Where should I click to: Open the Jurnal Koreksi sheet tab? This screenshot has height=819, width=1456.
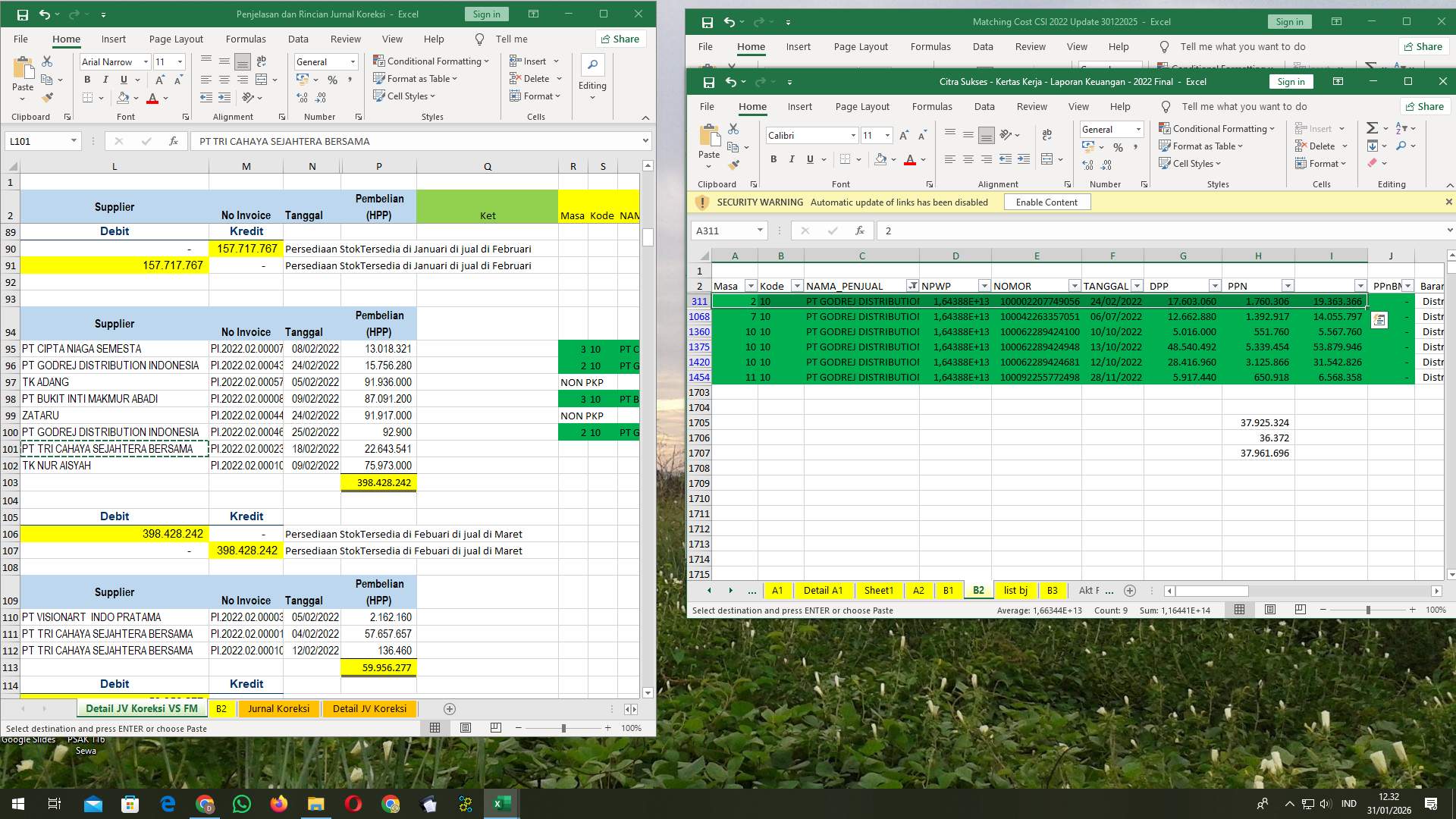278,709
